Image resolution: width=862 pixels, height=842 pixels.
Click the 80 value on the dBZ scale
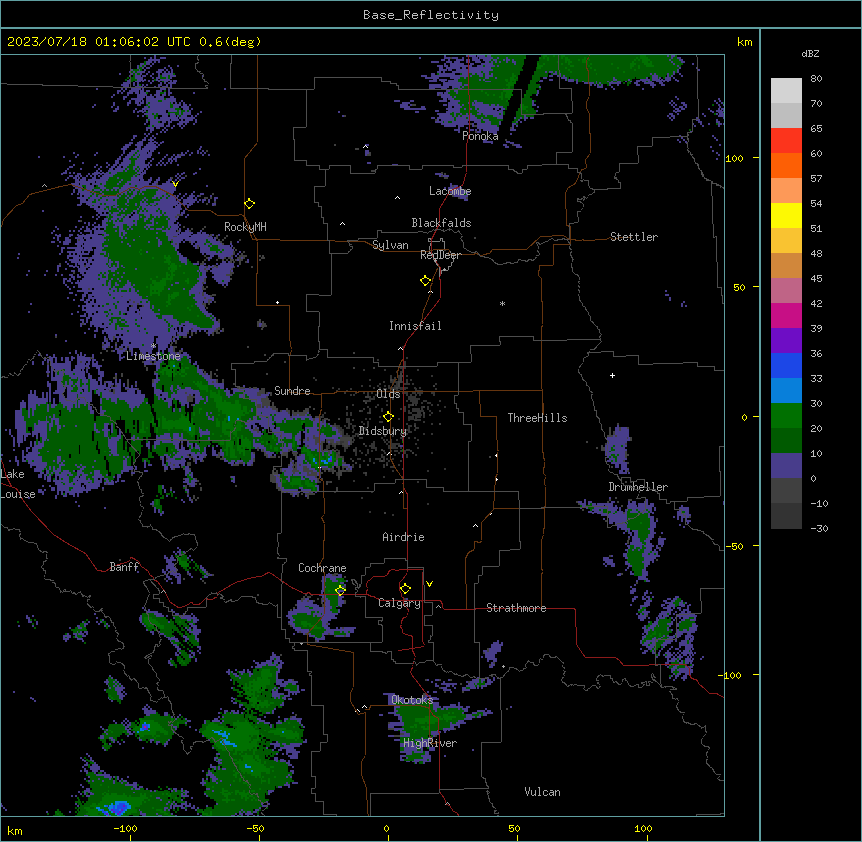tap(816, 79)
